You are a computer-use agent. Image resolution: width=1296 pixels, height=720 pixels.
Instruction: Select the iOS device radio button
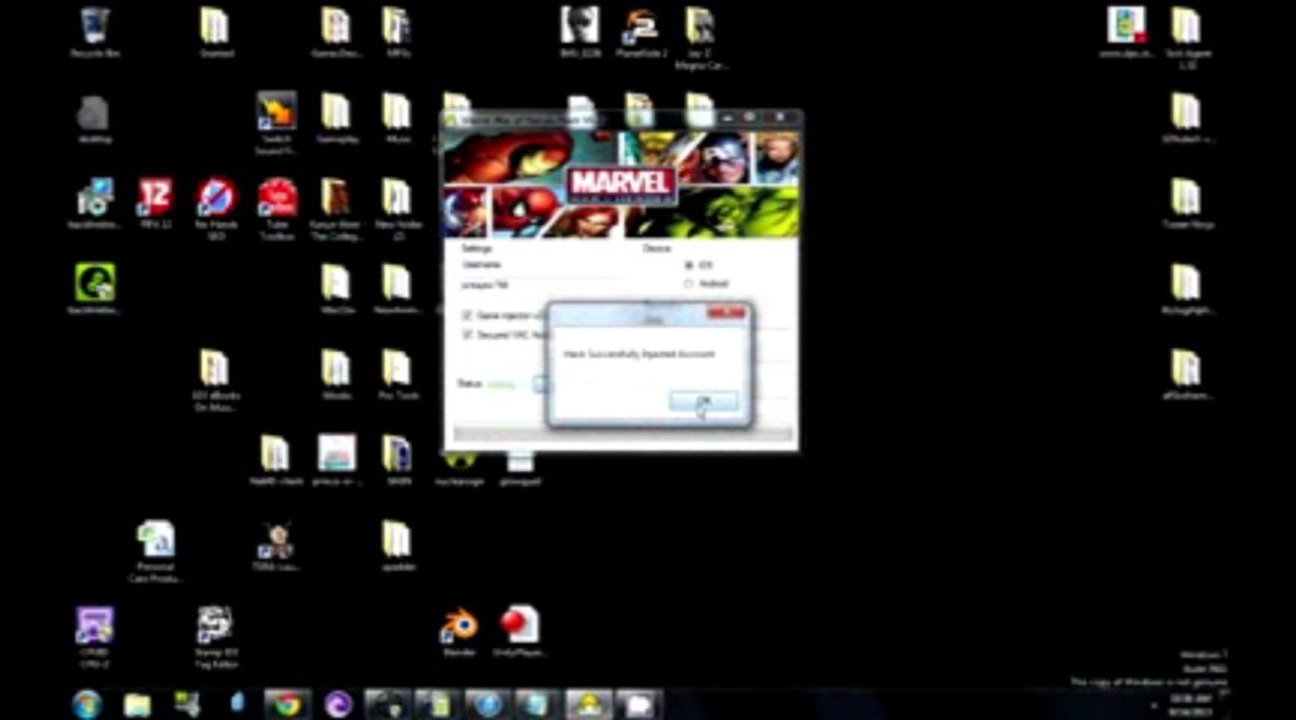click(x=688, y=266)
